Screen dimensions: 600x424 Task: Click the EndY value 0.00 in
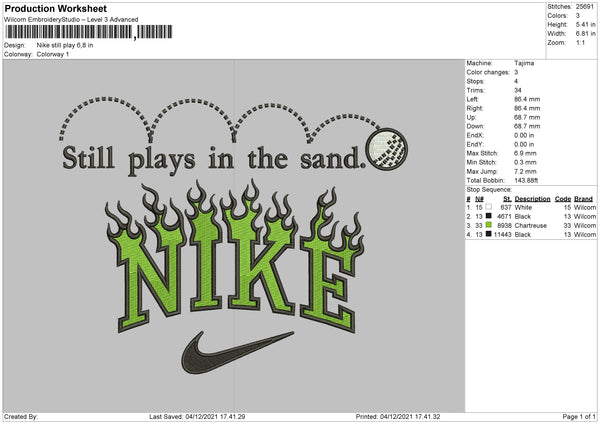pyautogui.click(x=524, y=144)
